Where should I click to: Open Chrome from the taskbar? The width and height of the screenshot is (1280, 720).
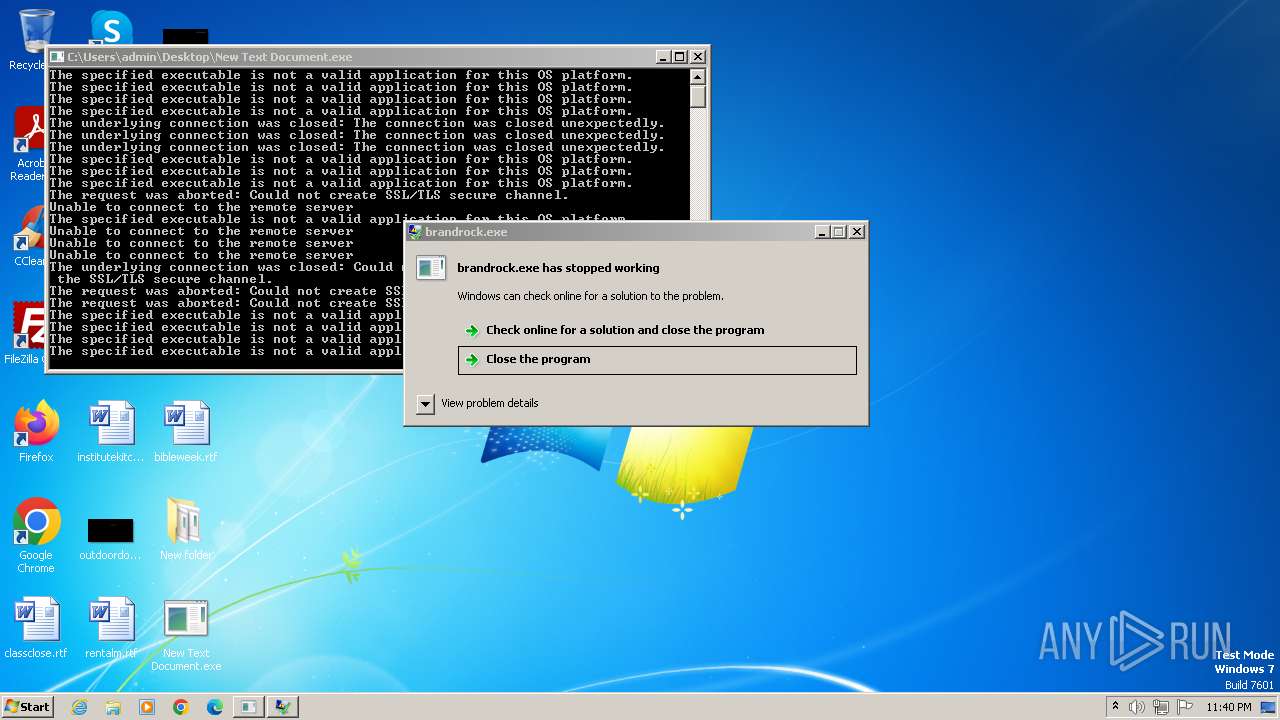point(181,707)
